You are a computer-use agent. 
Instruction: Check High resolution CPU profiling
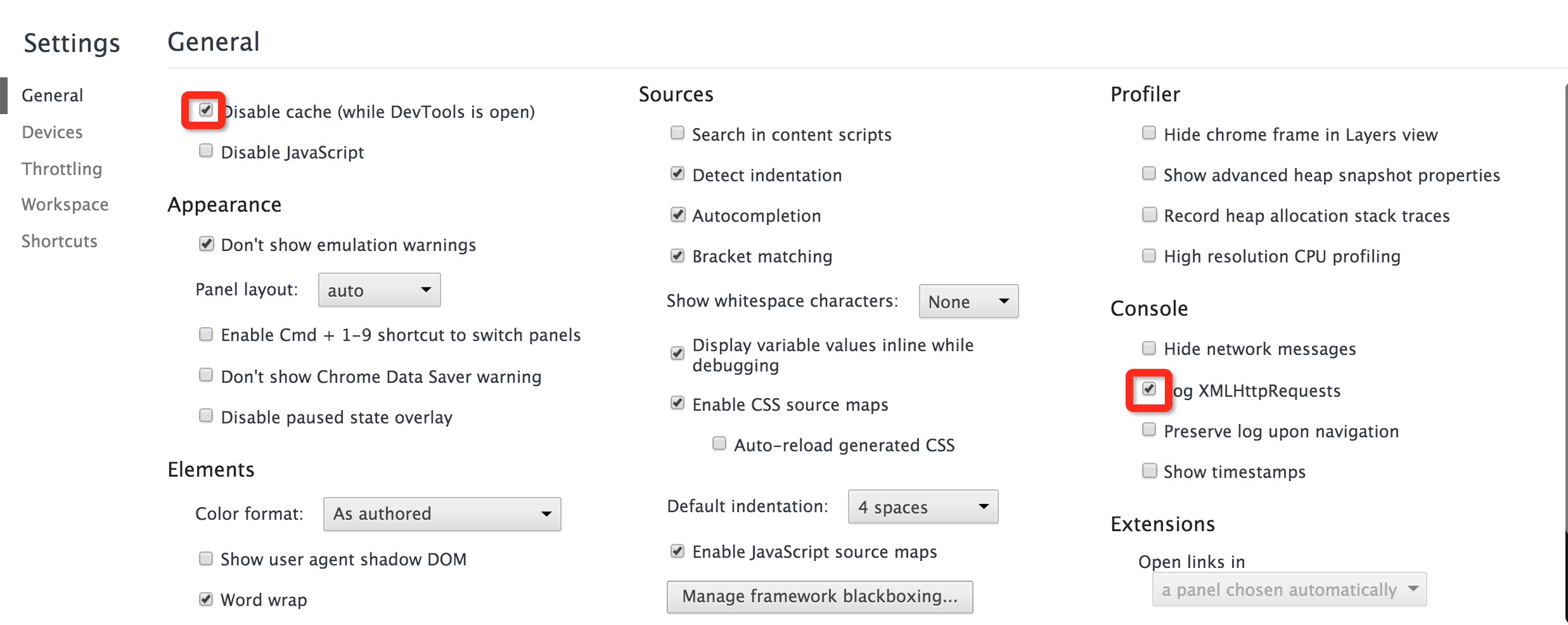(x=1148, y=255)
